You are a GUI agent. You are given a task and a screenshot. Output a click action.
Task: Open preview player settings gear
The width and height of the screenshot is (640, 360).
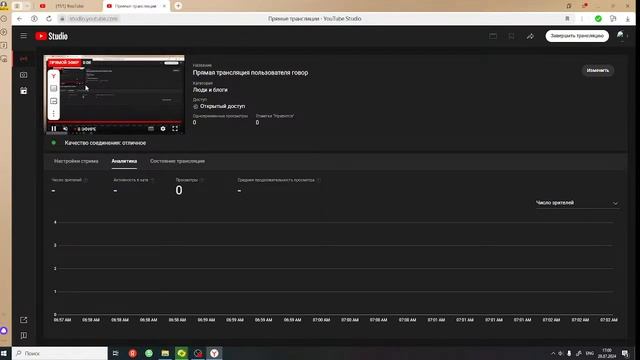point(163,129)
